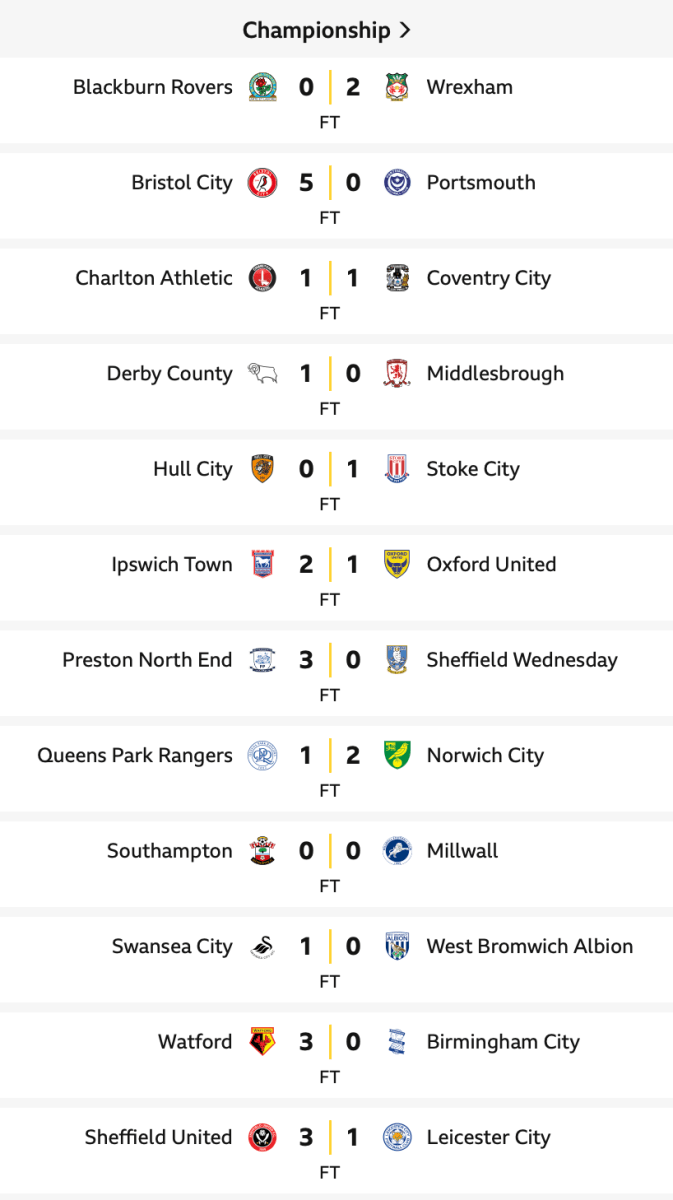Tap the Bristol City club badge
This screenshot has width=673, height=1200.
[x=262, y=183]
